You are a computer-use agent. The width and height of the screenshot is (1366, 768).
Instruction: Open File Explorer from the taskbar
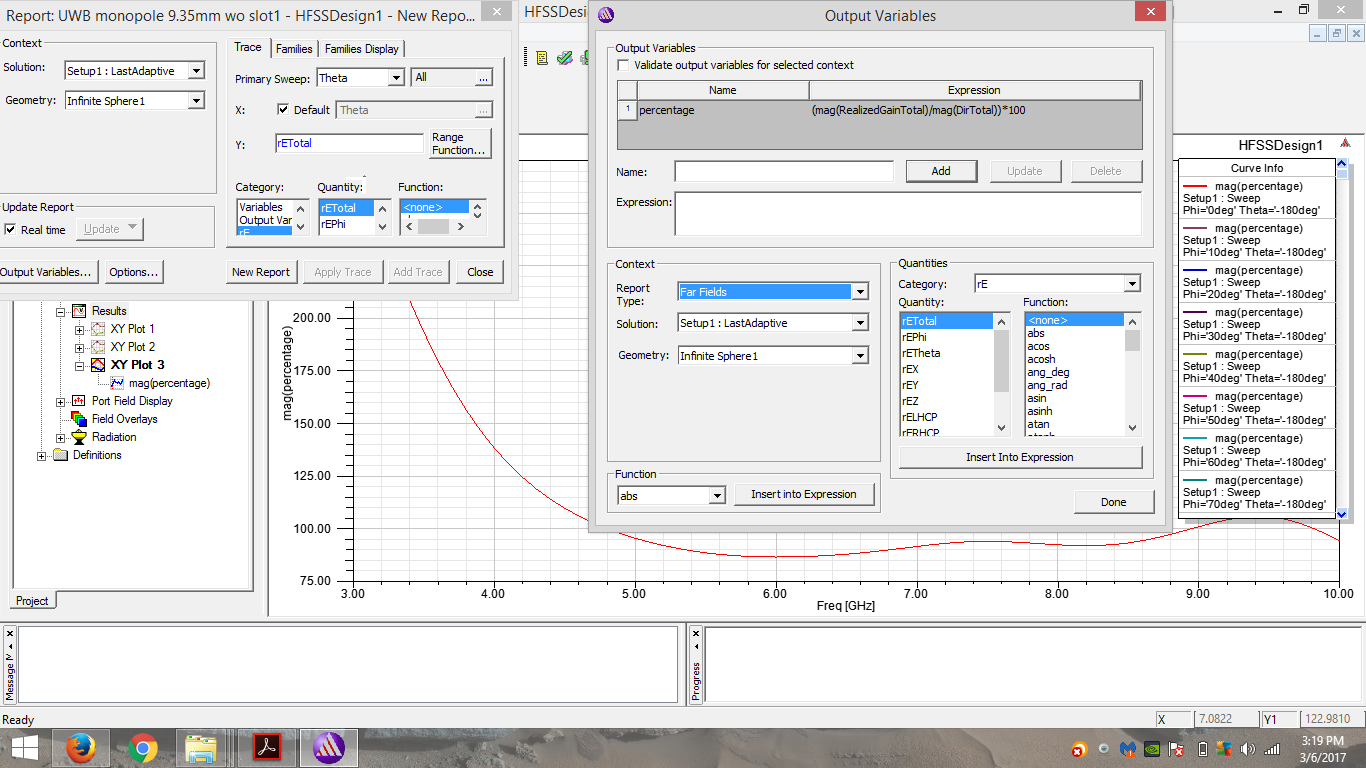coord(201,748)
